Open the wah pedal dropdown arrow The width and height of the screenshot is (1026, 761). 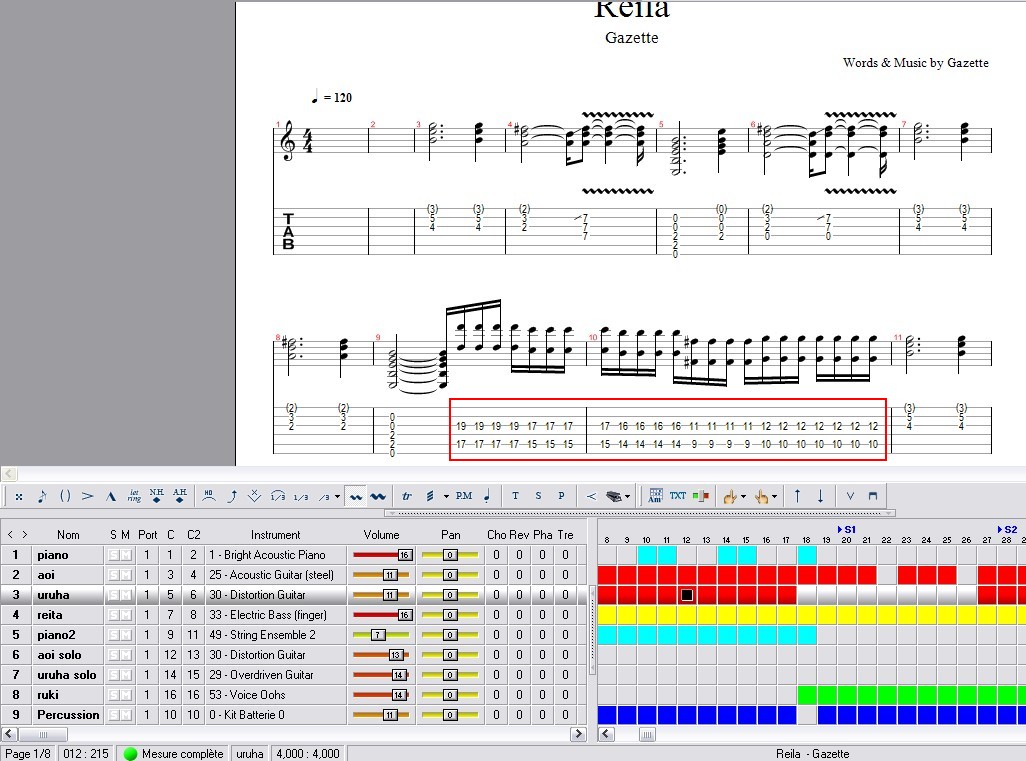[628, 497]
